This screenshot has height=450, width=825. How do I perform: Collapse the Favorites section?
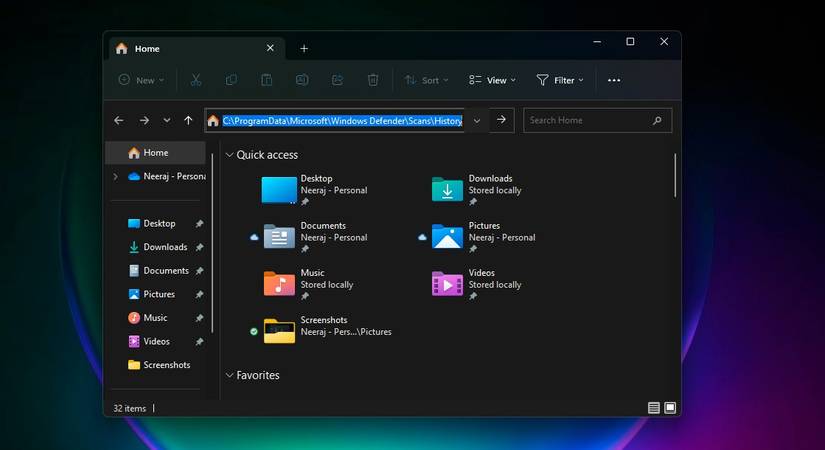click(x=230, y=375)
